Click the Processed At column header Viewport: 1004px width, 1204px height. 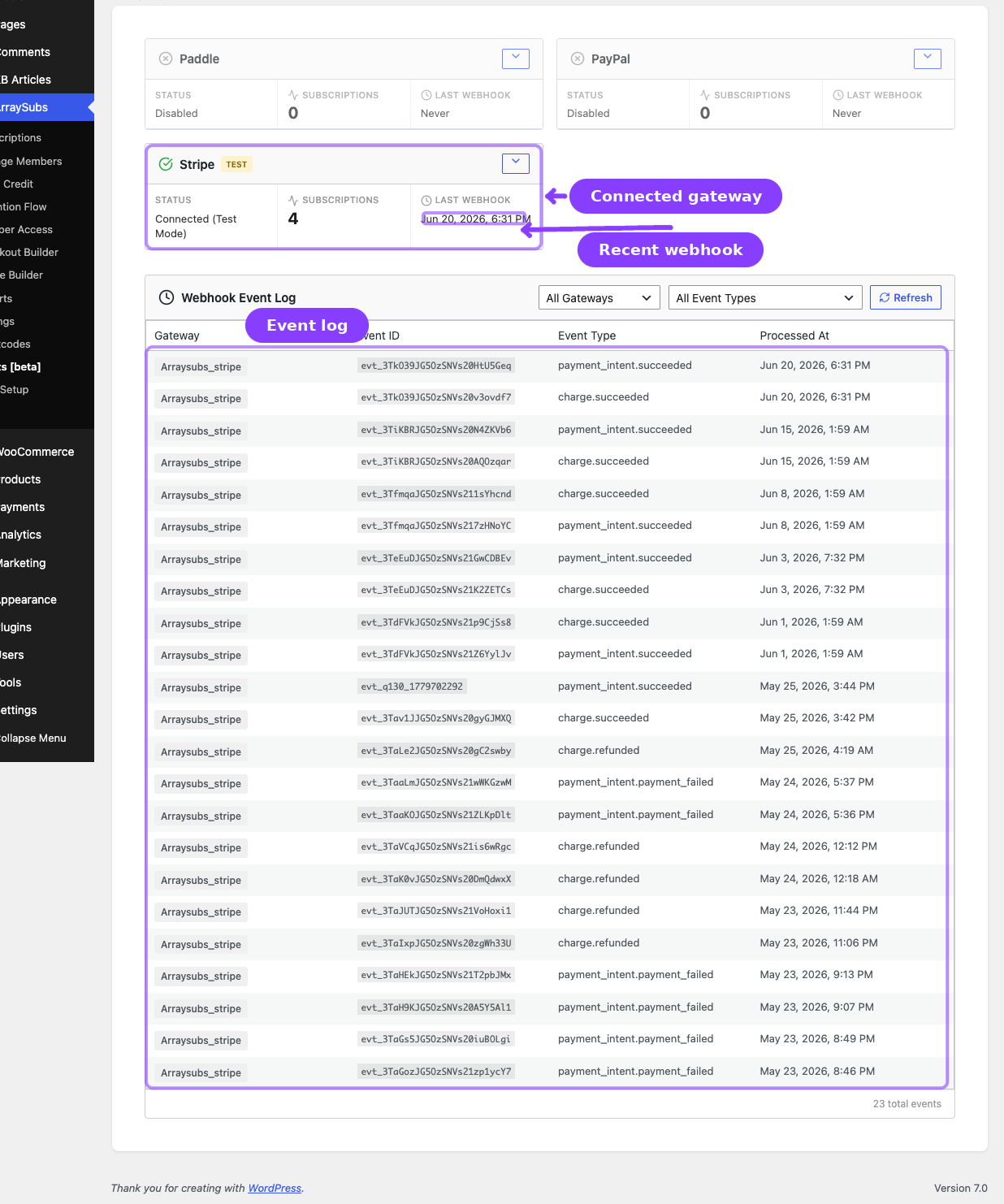(x=794, y=336)
